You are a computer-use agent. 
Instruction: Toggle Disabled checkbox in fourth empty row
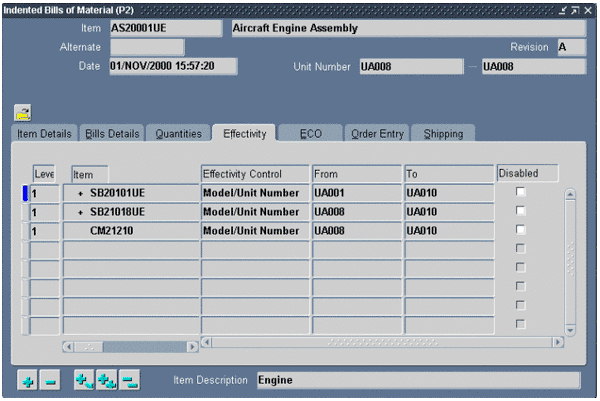click(520, 305)
